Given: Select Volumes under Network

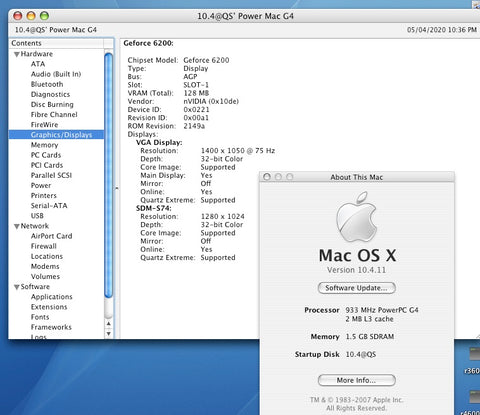Looking at the screenshot, I should (45, 276).
